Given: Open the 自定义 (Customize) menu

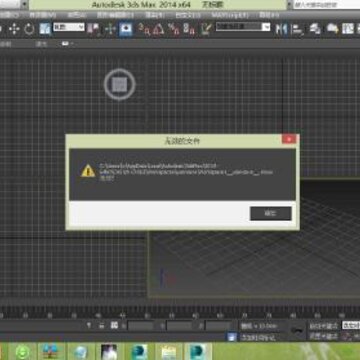Looking at the screenshot, I should [188, 15].
